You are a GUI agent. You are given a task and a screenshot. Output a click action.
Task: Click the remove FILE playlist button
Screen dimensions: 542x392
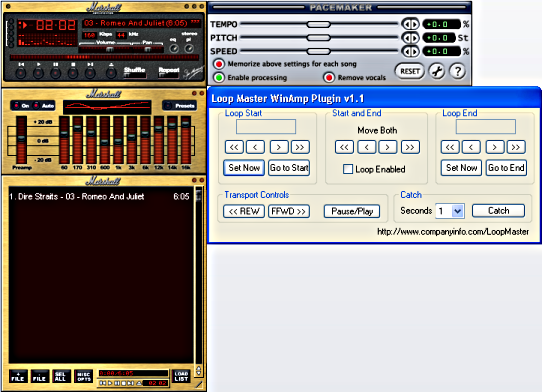pyautogui.click(x=39, y=376)
